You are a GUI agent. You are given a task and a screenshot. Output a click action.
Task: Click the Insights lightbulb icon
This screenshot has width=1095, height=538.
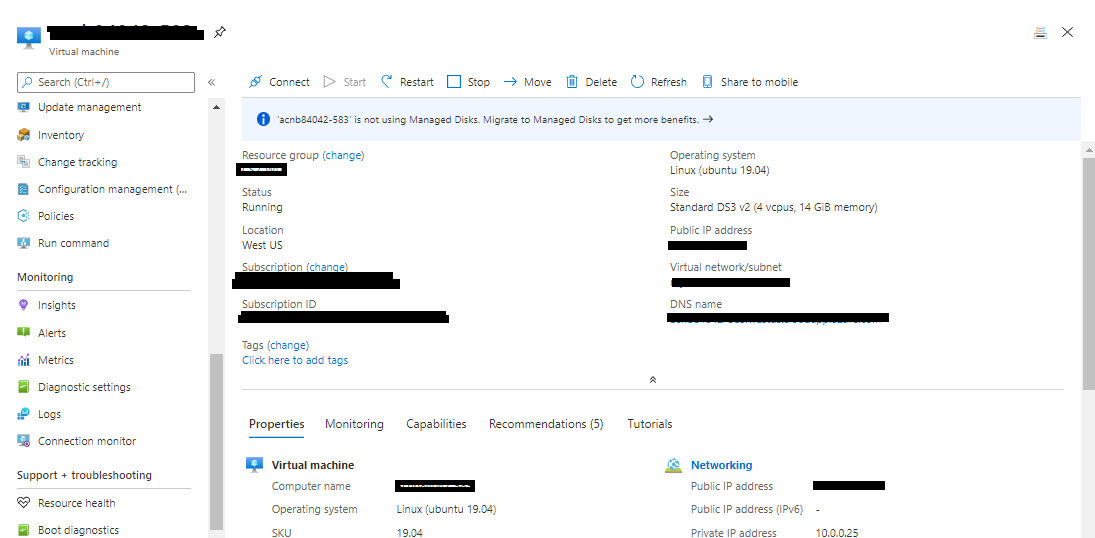[x=24, y=305]
